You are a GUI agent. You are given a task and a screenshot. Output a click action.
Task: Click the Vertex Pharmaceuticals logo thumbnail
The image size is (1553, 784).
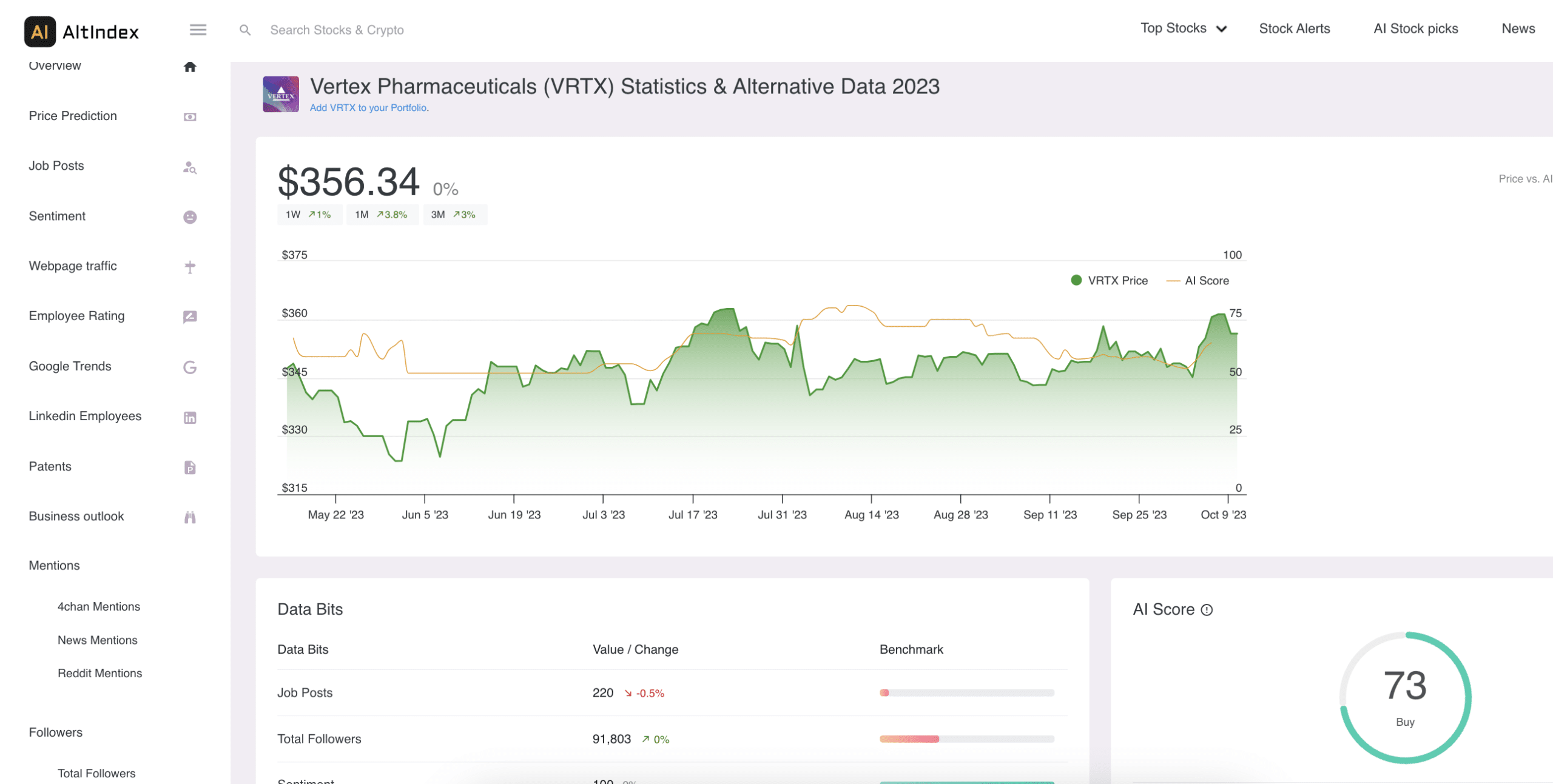point(281,94)
